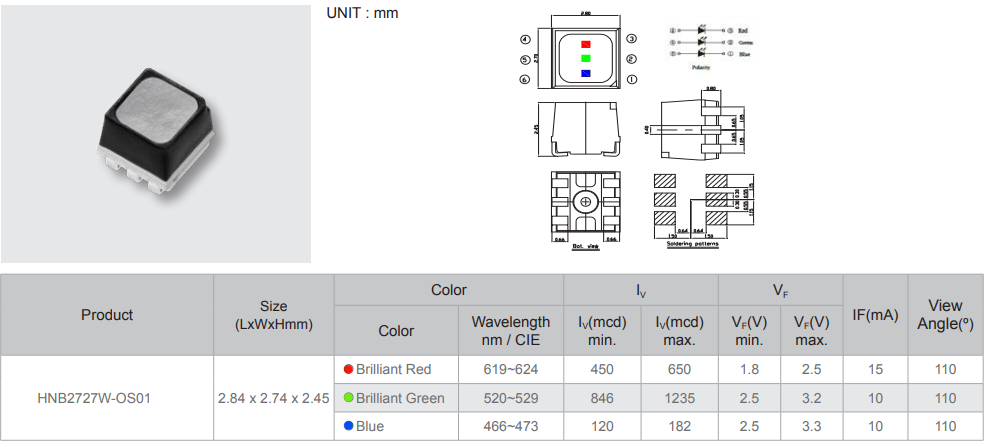Click the LED product photo thumbnail
Image resolution: width=987 pixels, height=447 pixels.
point(156,133)
